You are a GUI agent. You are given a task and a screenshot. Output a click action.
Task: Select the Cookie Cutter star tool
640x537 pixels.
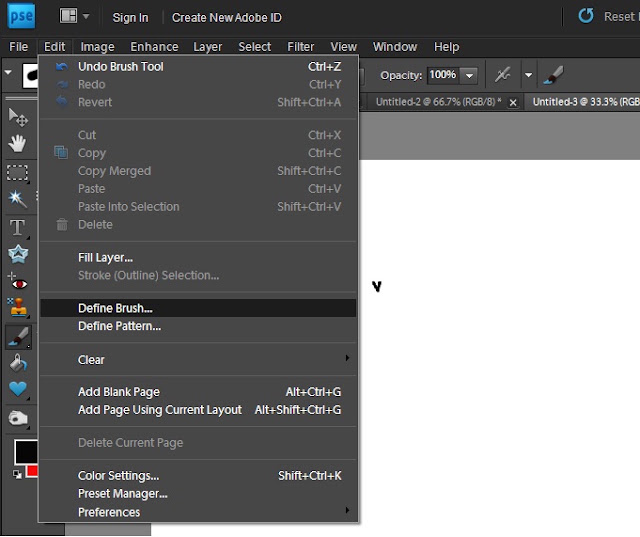coord(18,254)
